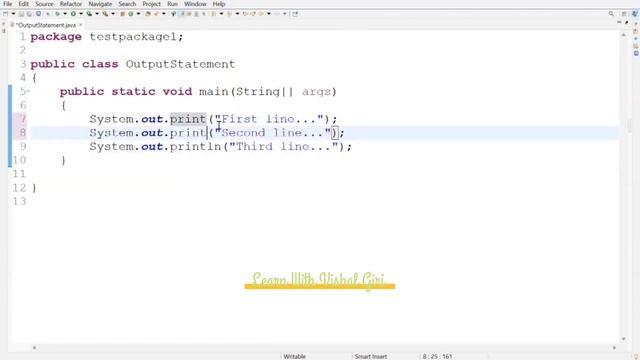
Task: Expand the Debug configurations dropdown arrow
Action: click(x=64, y=14)
